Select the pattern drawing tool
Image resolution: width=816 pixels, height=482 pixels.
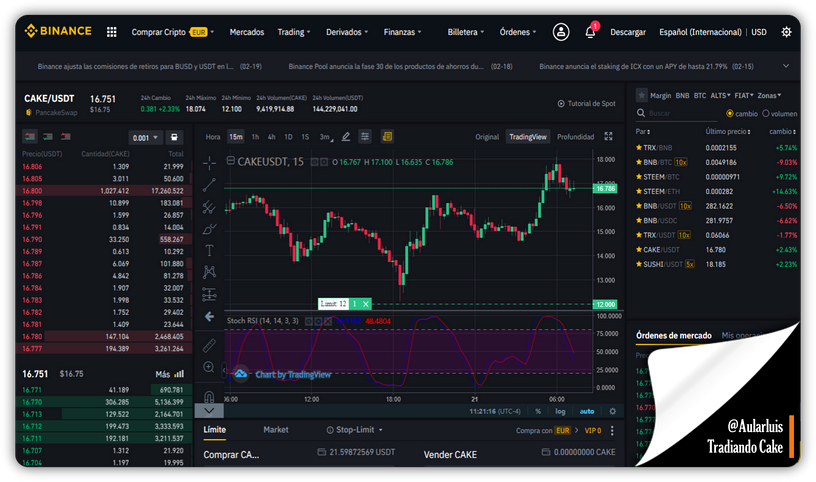point(209,272)
